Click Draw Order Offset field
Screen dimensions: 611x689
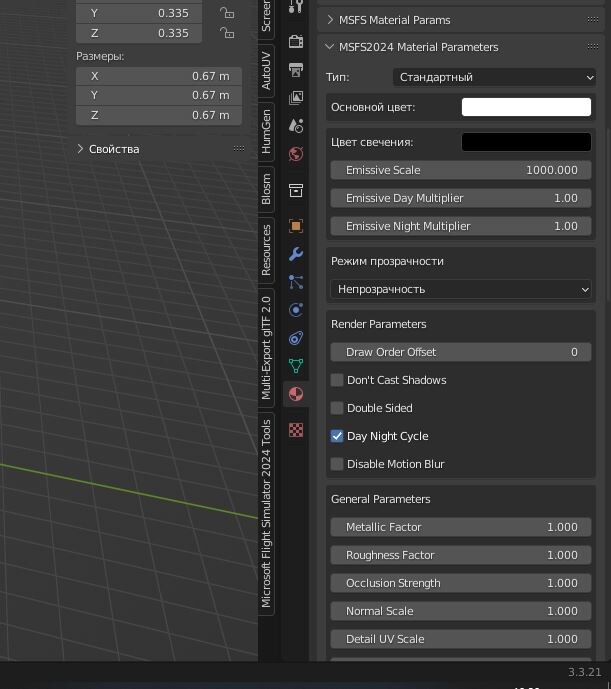pos(461,352)
